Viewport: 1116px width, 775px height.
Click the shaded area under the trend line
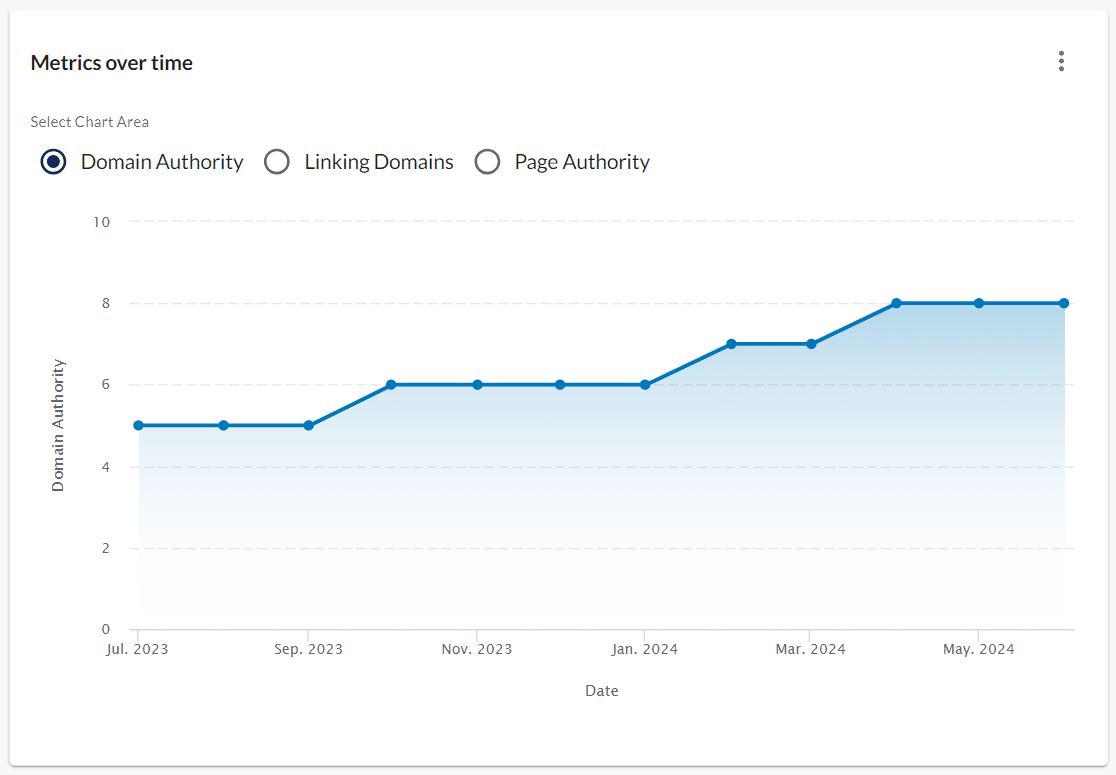(x=600, y=500)
